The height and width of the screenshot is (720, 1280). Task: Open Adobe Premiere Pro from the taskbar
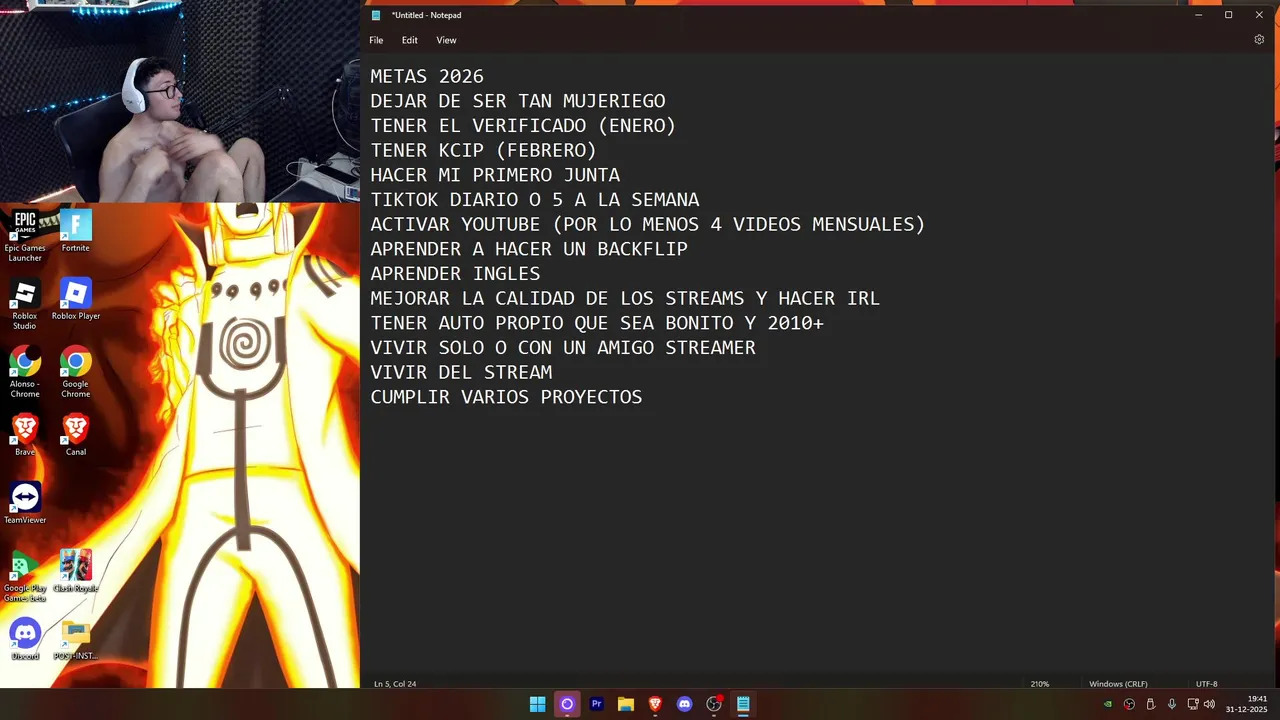pos(596,704)
